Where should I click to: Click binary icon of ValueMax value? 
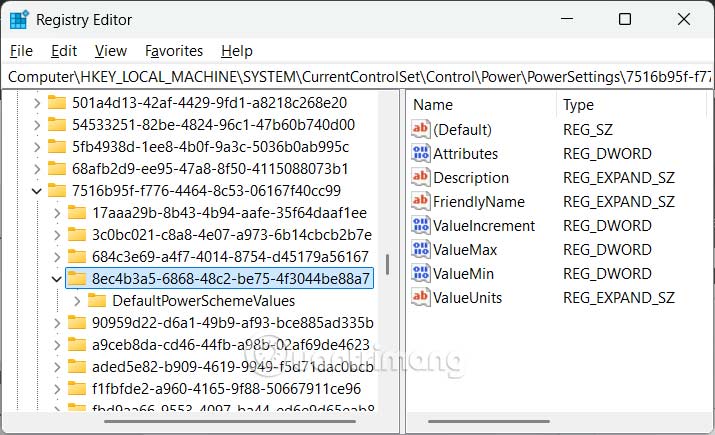click(x=420, y=249)
